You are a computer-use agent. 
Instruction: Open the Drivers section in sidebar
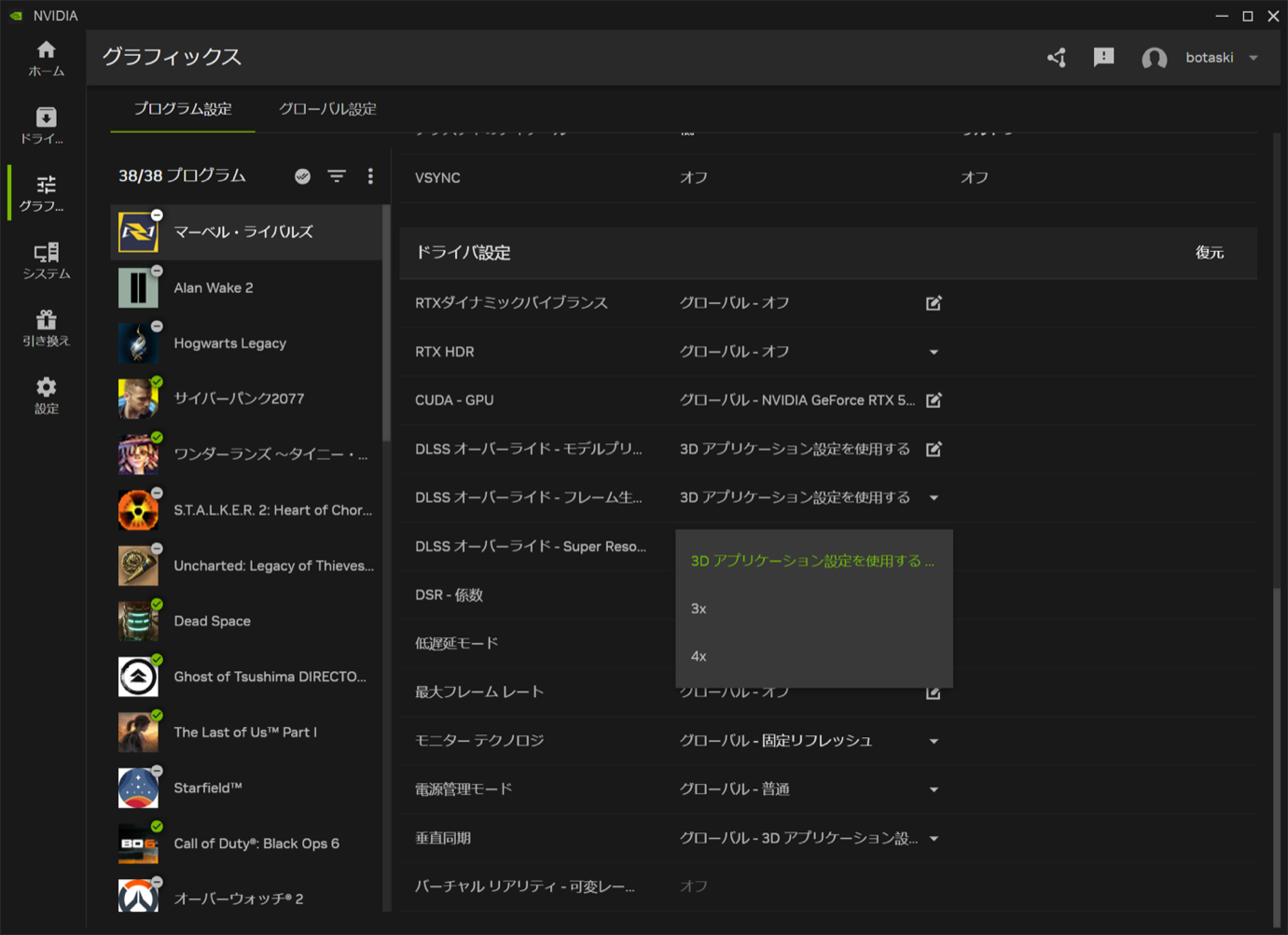pos(46,125)
